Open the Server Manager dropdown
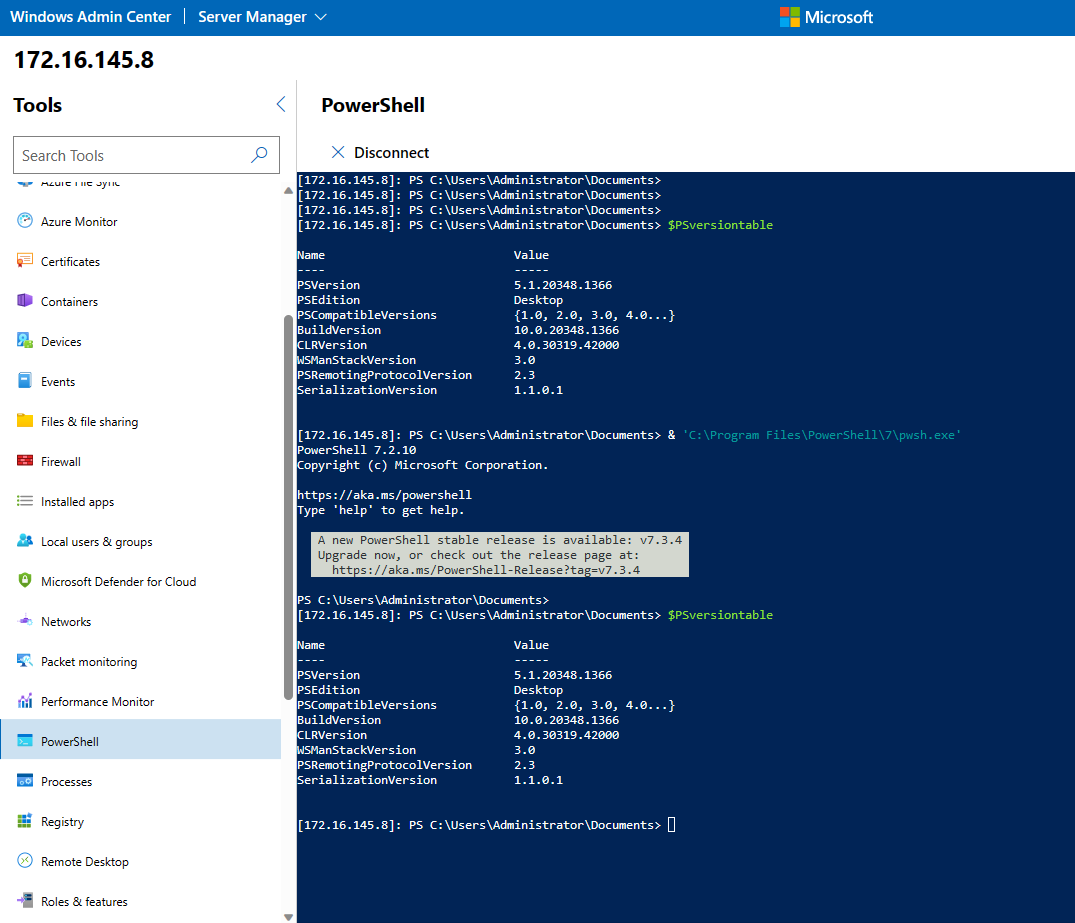 261,16
